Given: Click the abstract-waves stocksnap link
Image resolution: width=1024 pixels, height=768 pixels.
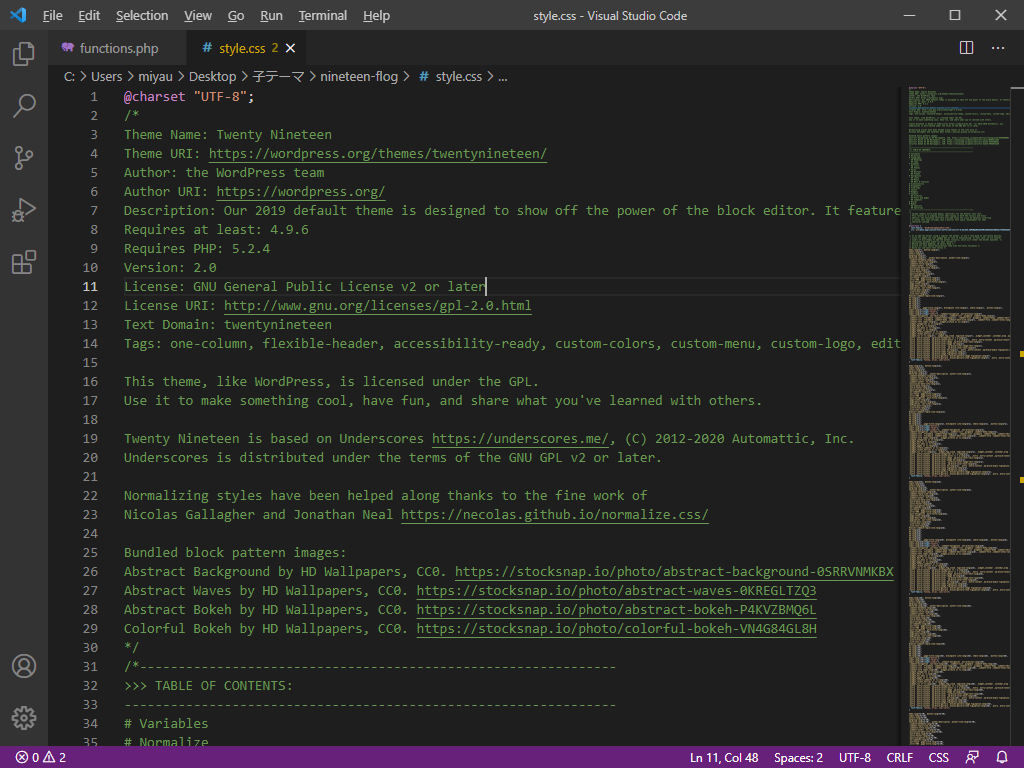Looking at the screenshot, I should coord(616,590).
